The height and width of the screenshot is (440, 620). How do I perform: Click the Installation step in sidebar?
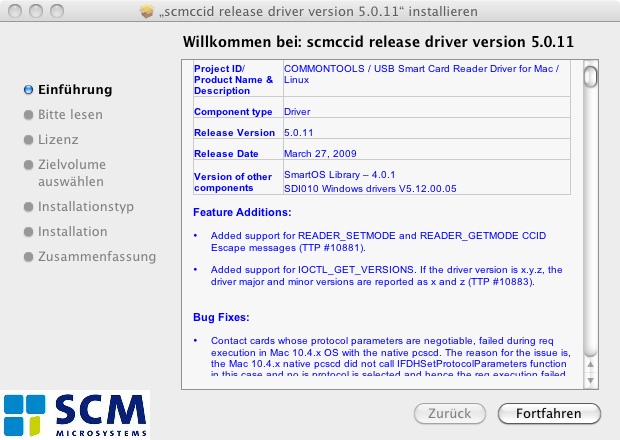click(73, 232)
